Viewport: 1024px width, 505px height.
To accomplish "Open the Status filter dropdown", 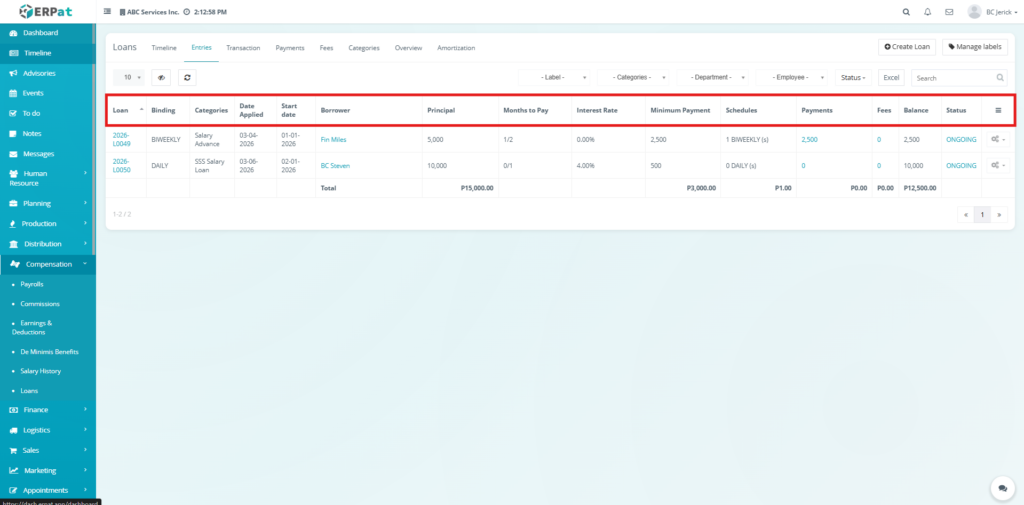I will click(853, 77).
